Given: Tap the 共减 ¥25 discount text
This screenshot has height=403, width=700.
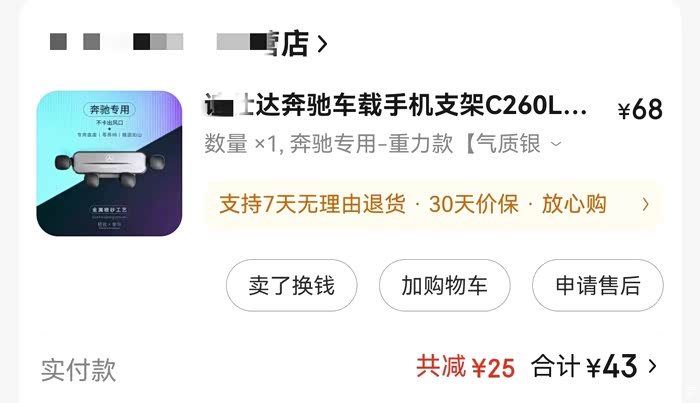Looking at the screenshot, I should (466, 367).
